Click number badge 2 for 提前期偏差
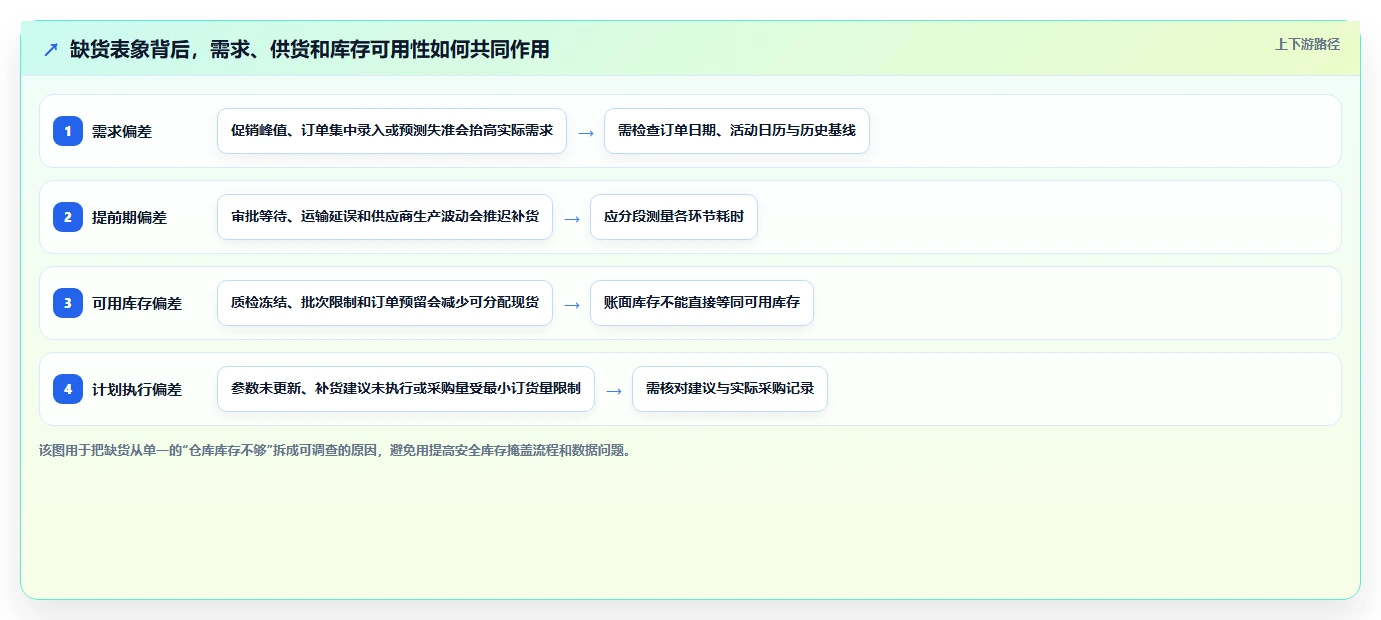The image size is (1381, 620). point(68,217)
